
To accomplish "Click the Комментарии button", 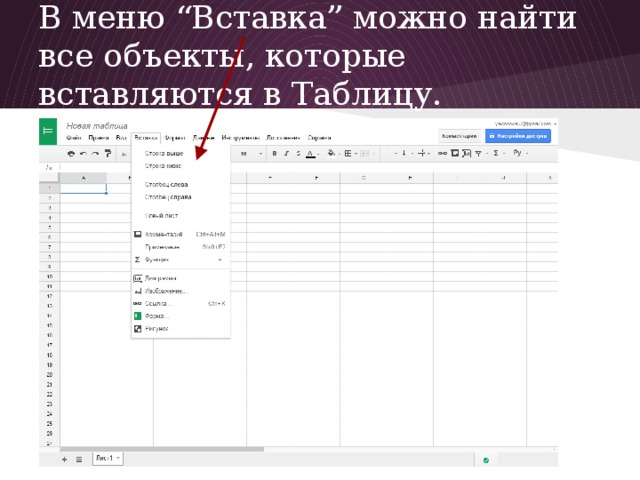I will (459, 136).
